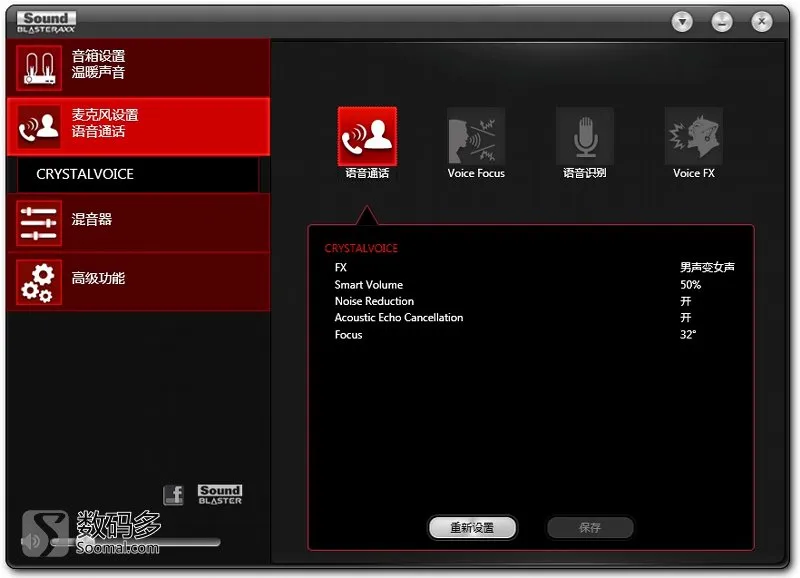Screen dimensions: 800x578
Task: Click the Focus value 32°
Action: [688, 335]
